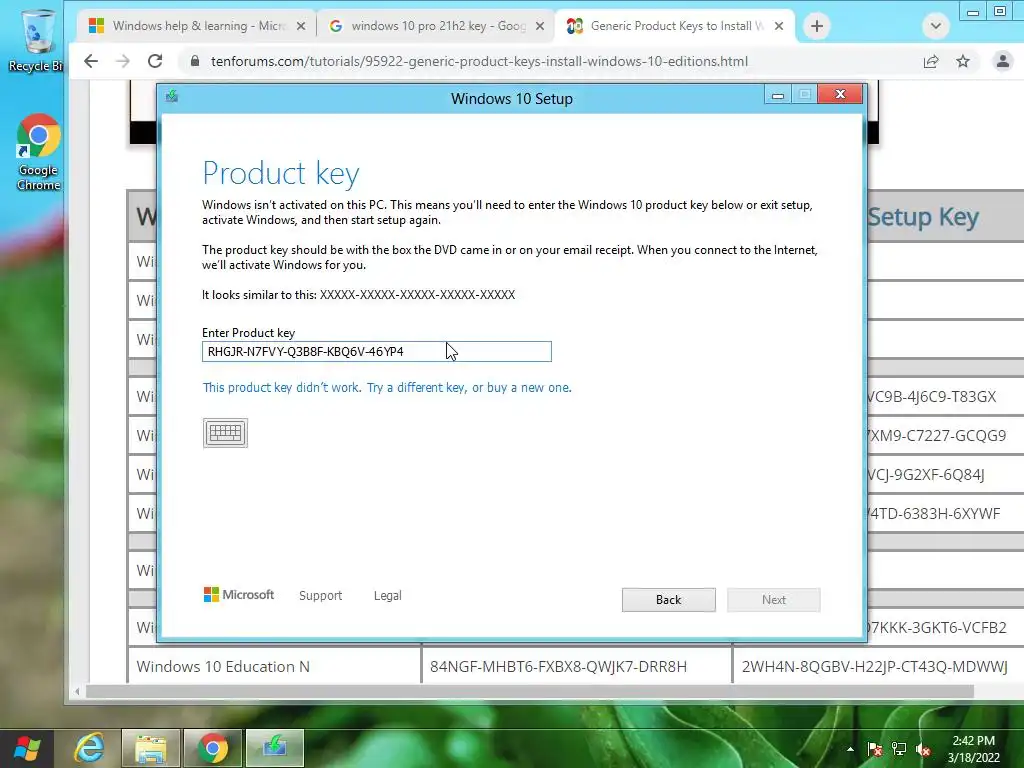The image size is (1024, 768).
Task: Click partial key ending 4J6C9-T83GX
Action: [x=932, y=396]
